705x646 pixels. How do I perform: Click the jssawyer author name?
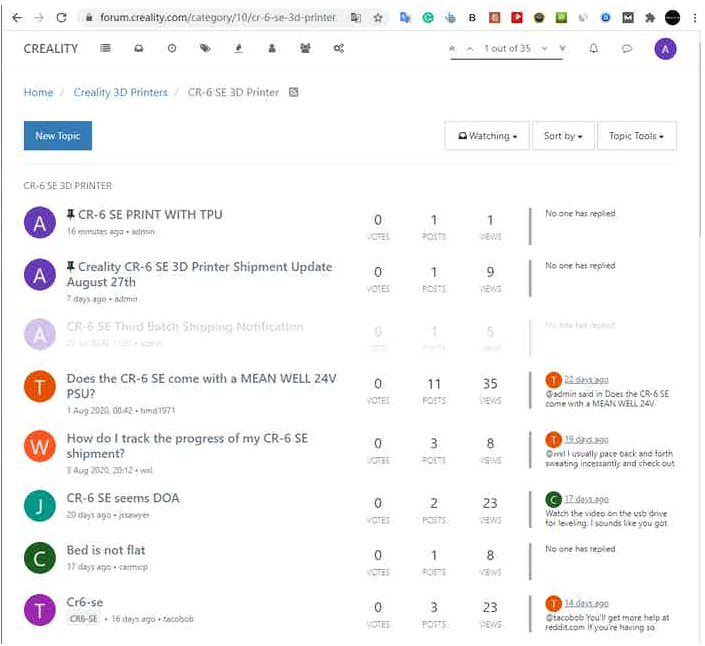point(134,515)
